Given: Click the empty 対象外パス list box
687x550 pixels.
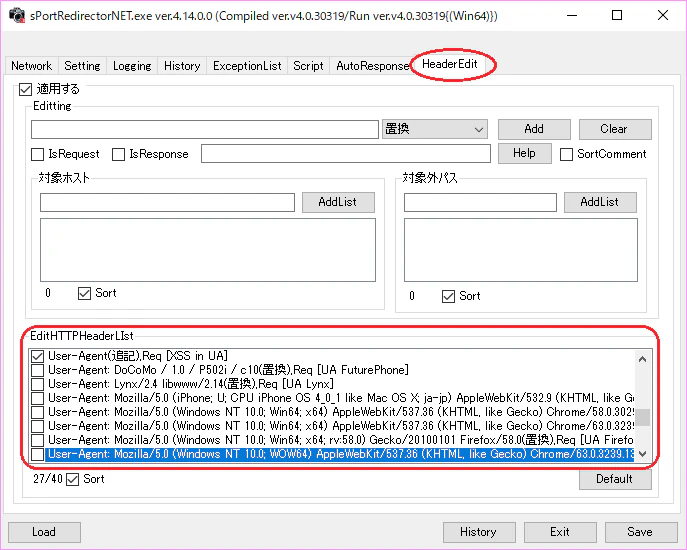Looking at the screenshot, I should pos(521,250).
